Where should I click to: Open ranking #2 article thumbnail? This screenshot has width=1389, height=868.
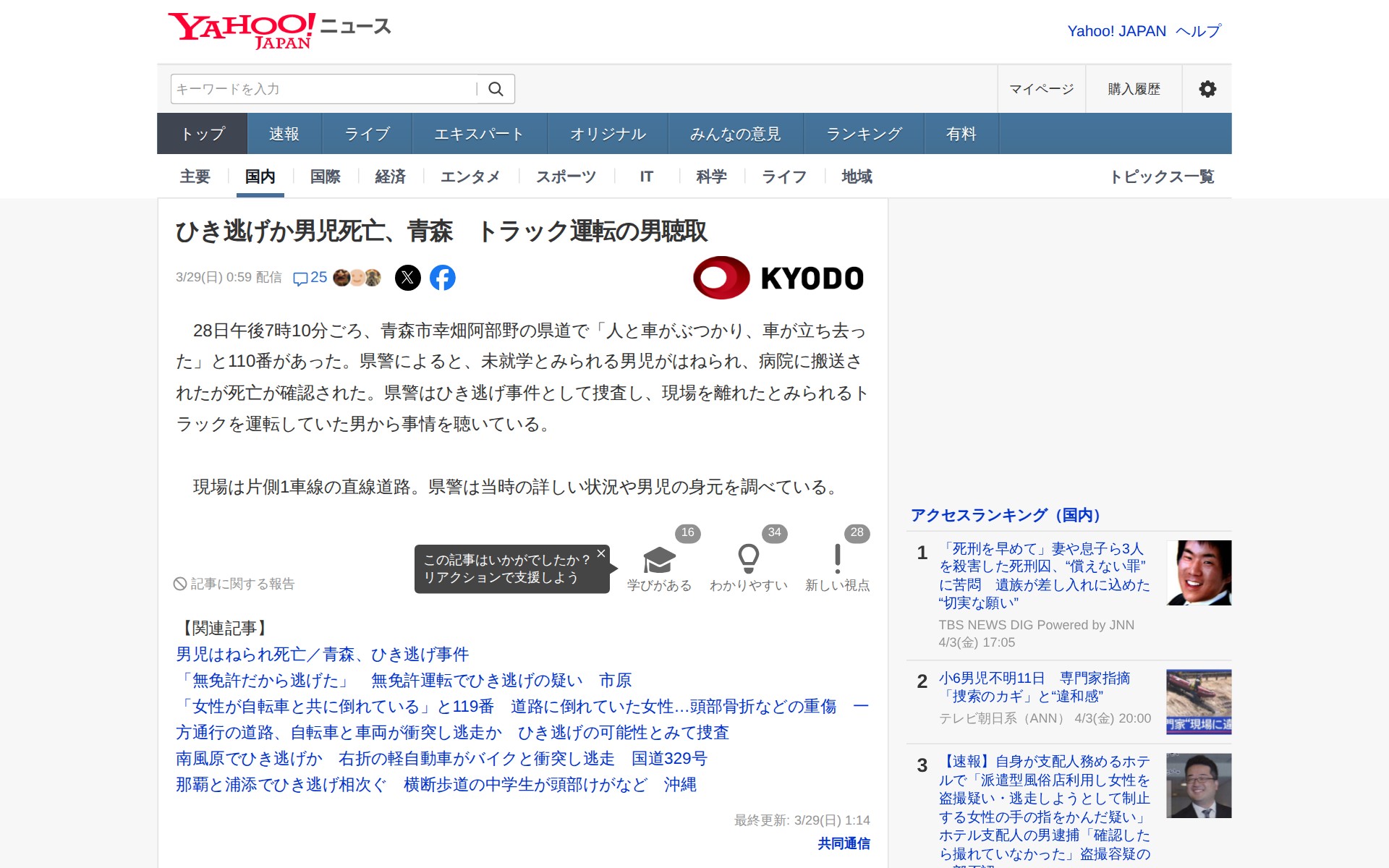pyautogui.click(x=1198, y=702)
